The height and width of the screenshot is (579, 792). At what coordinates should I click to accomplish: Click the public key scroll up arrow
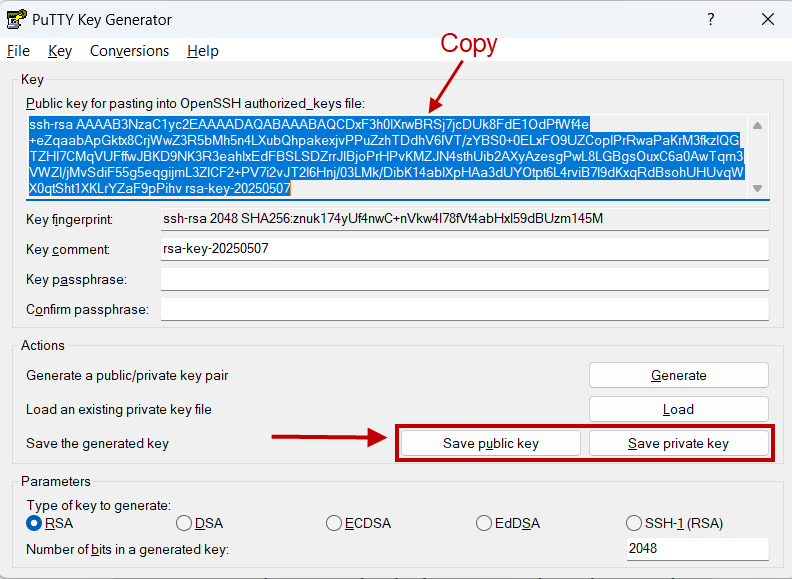coord(757,125)
